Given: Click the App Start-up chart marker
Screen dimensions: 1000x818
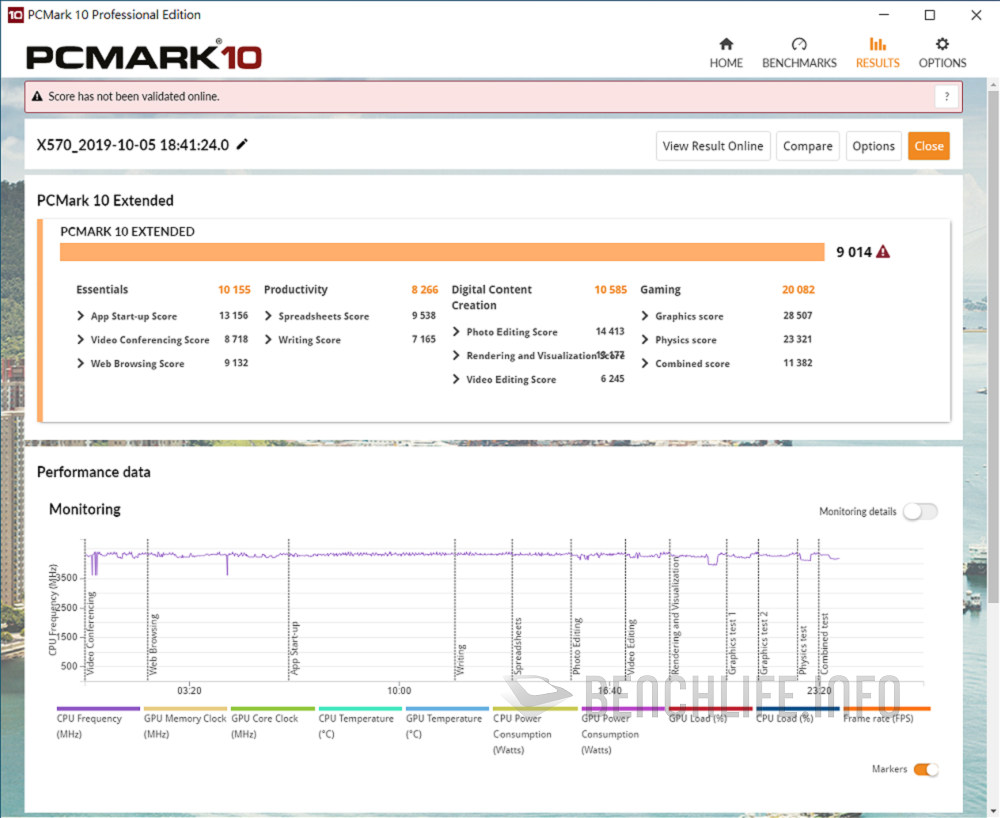Looking at the screenshot, I should [294, 648].
